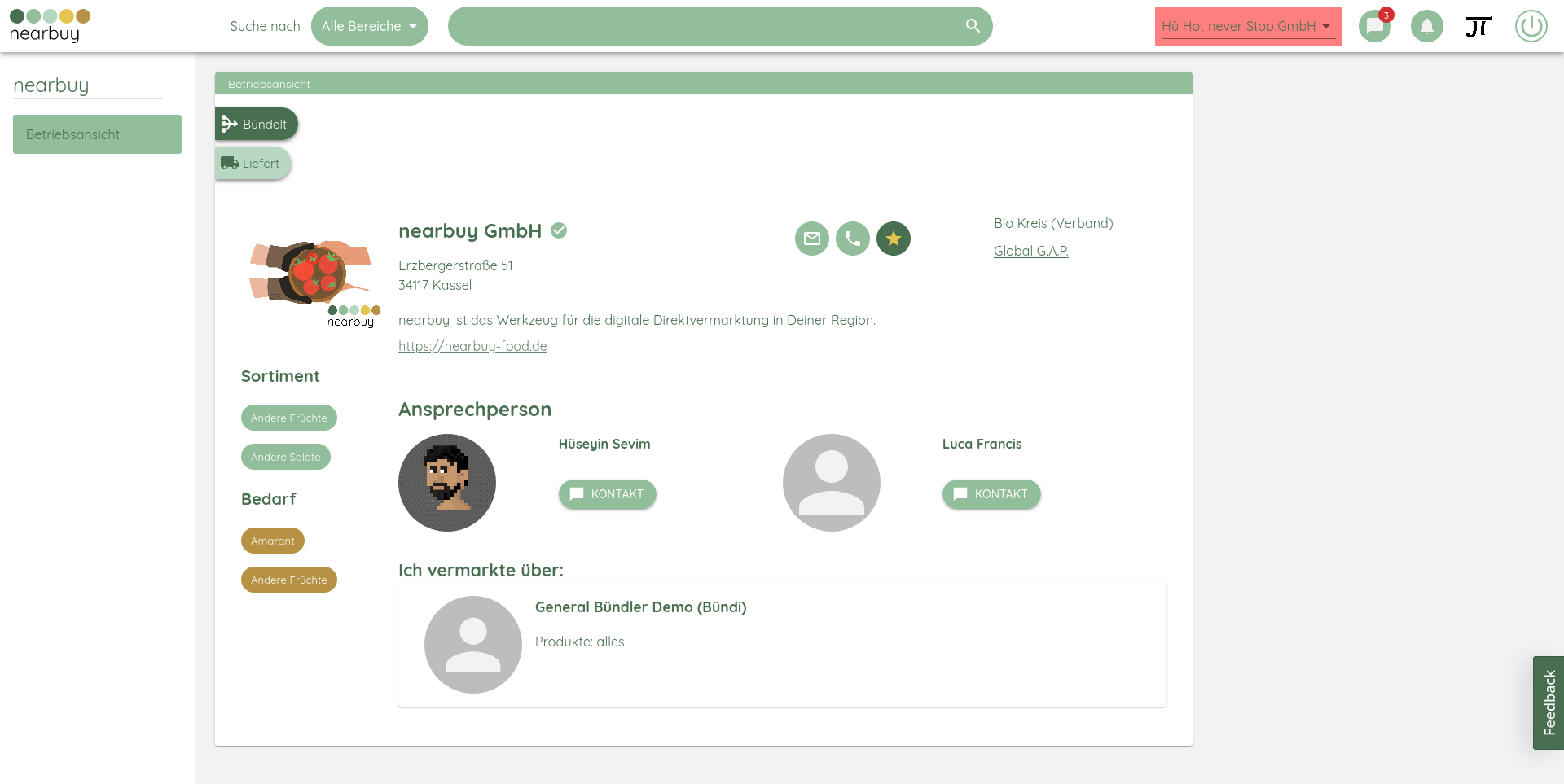Click the Erzbergerstraße 51 address line
Image resolution: width=1564 pixels, height=784 pixels.
point(455,265)
